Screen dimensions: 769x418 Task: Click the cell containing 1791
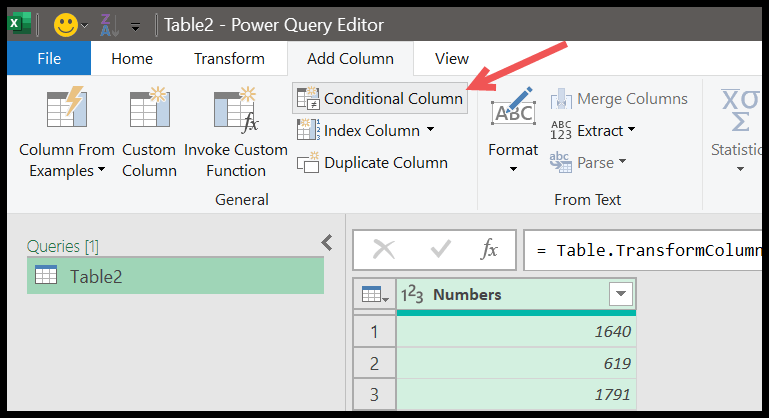(516, 394)
